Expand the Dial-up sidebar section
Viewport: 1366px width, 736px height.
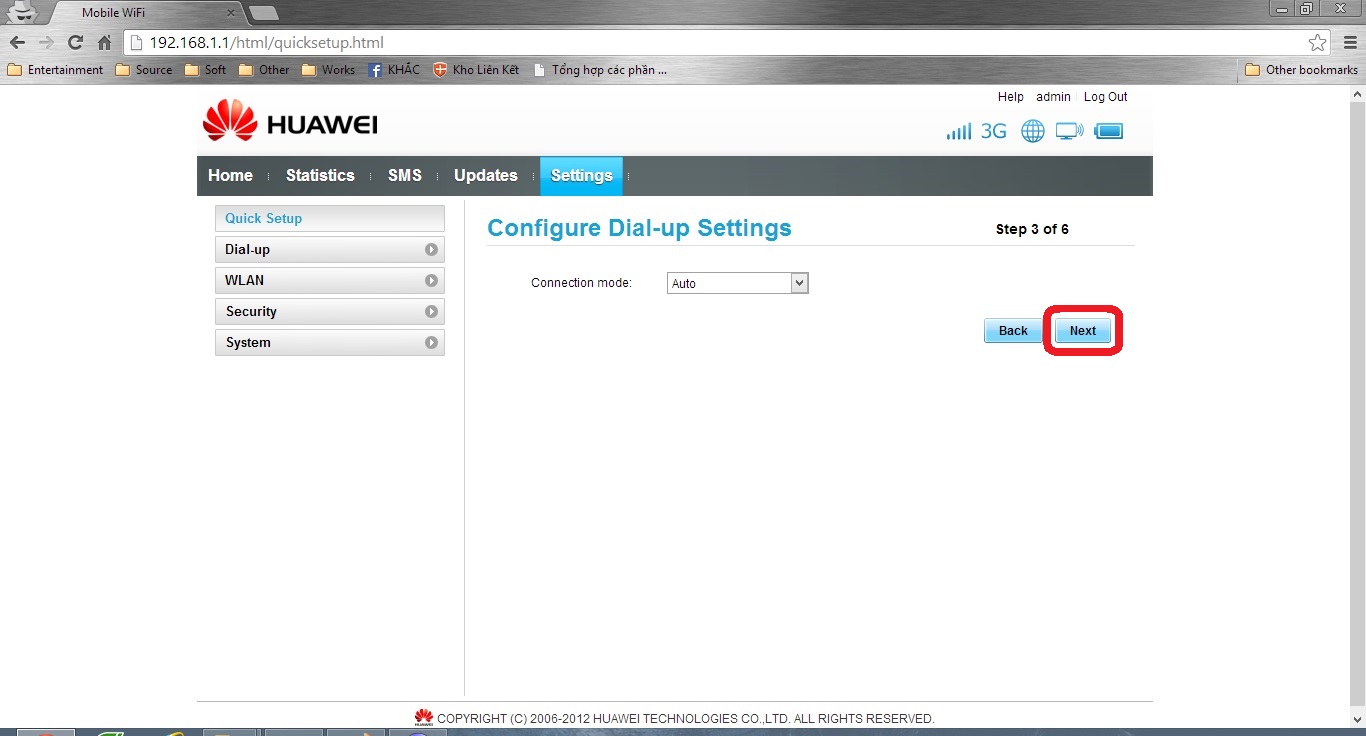pos(329,250)
